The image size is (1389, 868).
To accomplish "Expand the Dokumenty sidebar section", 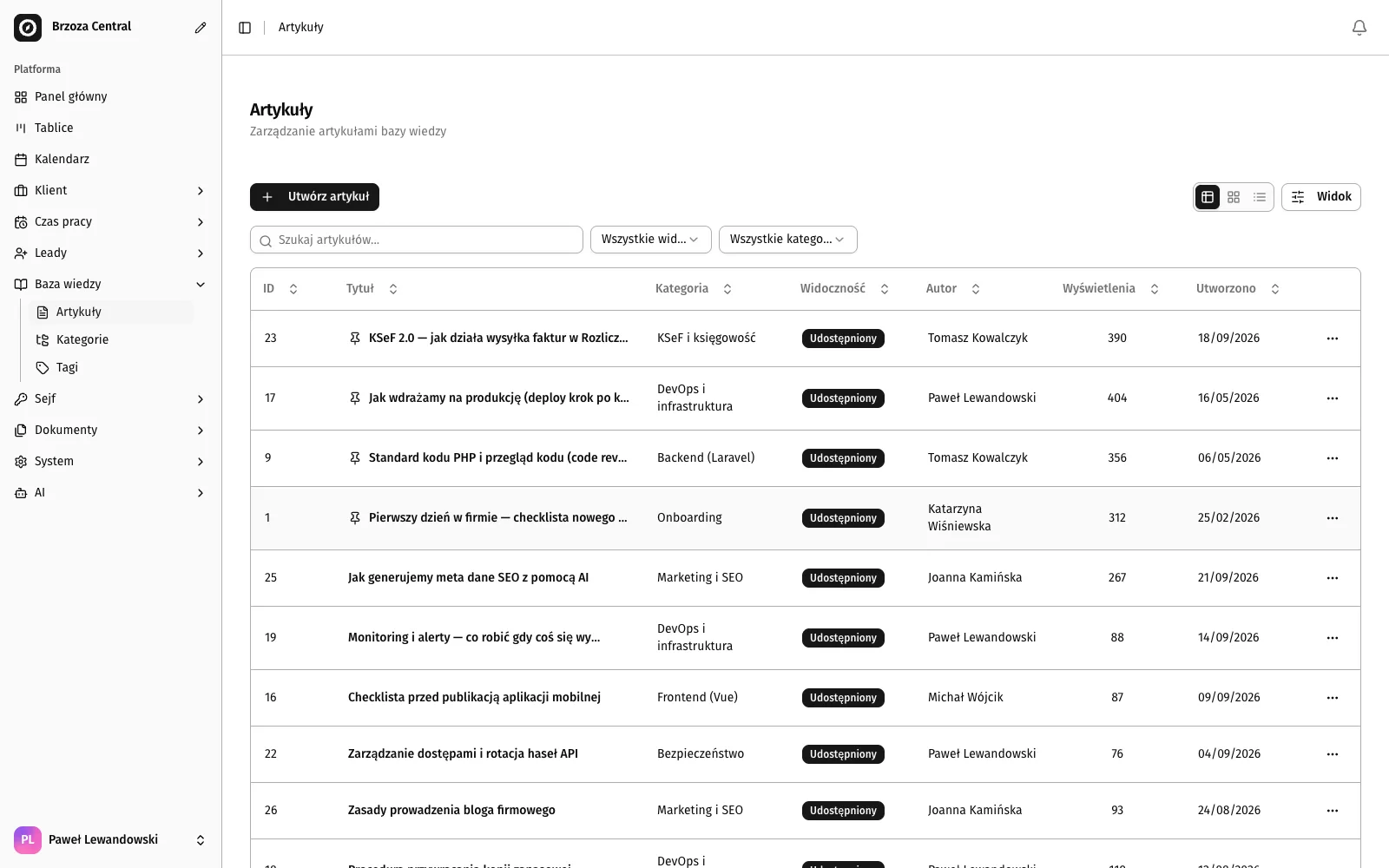I will 111,431.
